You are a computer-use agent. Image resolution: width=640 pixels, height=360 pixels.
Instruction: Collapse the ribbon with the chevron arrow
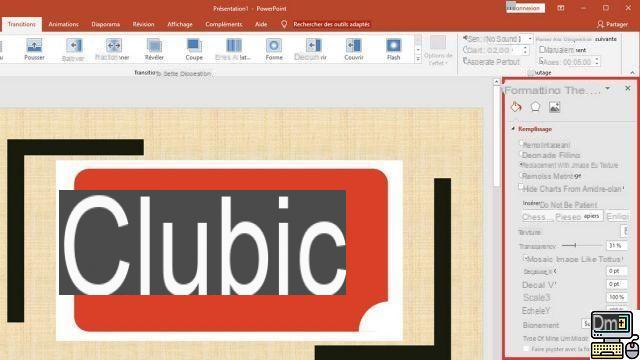[x=632, y=73]
